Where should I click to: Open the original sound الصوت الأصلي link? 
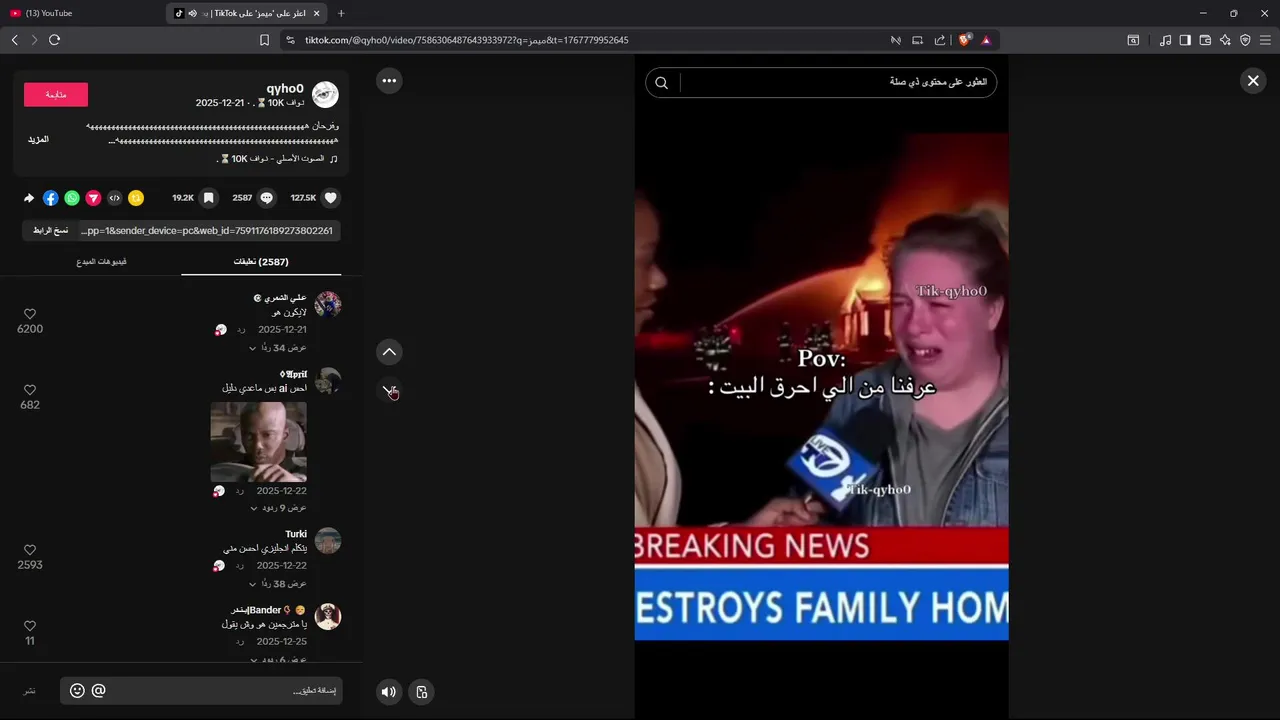pyautogui.click(x=277, y=159)
